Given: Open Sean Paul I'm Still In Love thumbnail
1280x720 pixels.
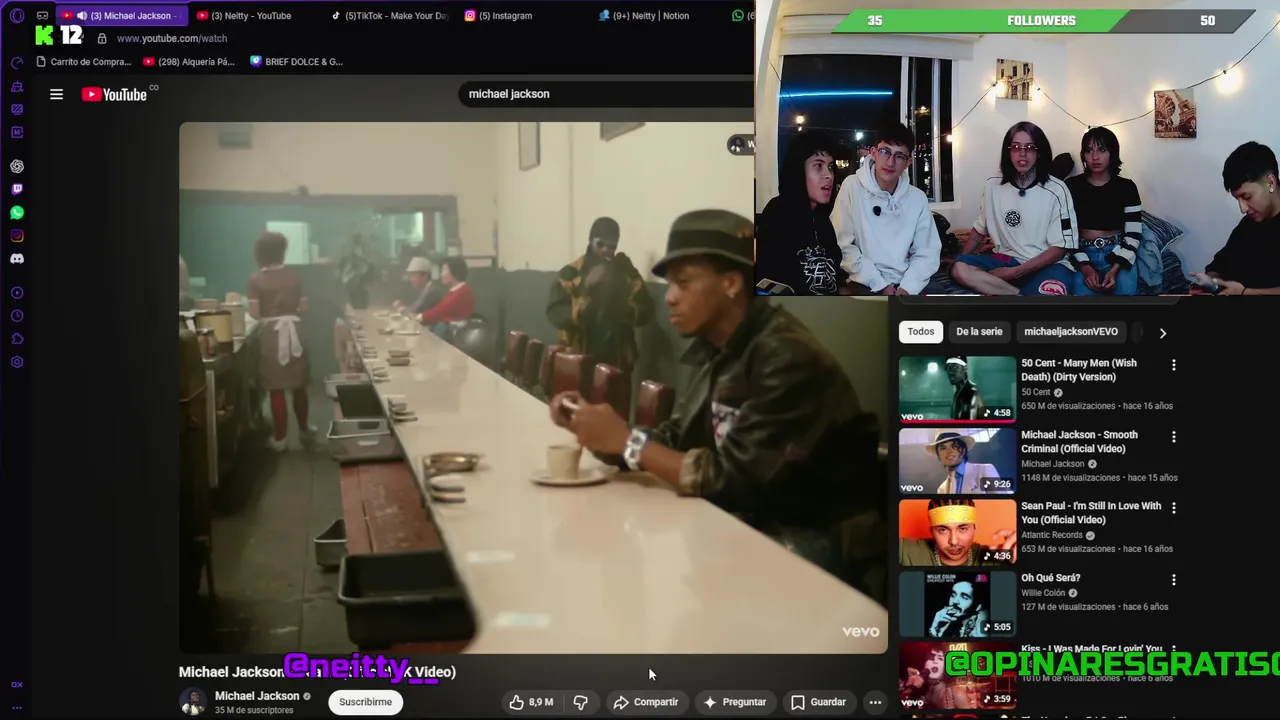Looking at the screenshot, I should point(957,532).
